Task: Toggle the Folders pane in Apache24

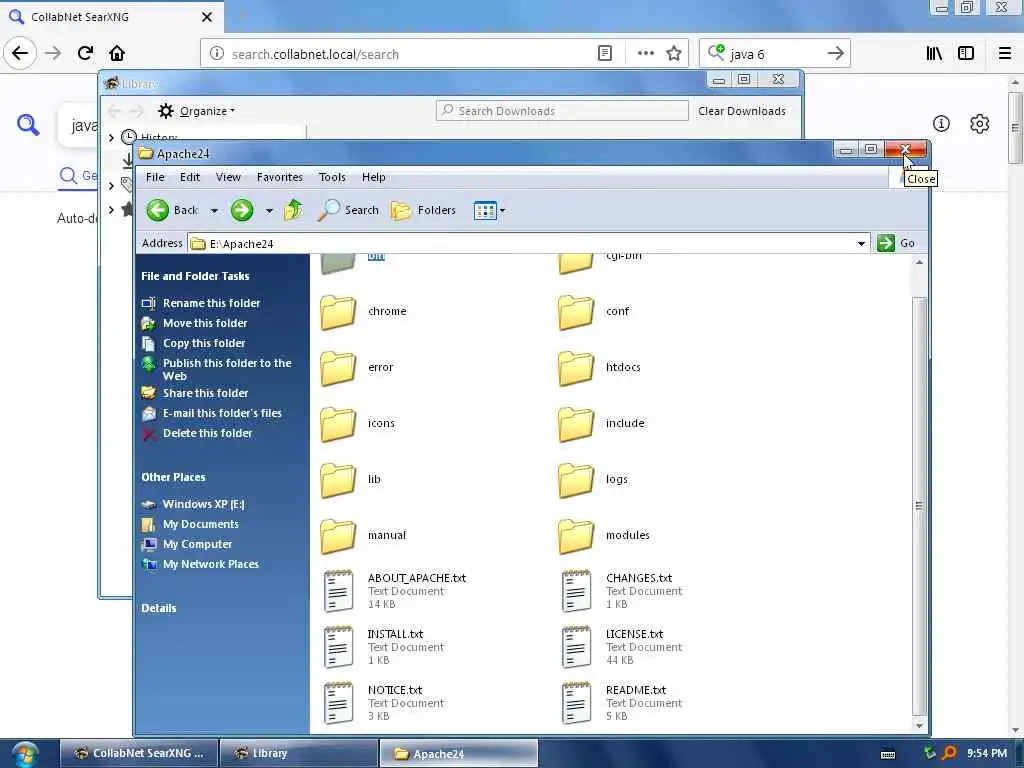Action: pyautogui.click(x=423, y=210)
